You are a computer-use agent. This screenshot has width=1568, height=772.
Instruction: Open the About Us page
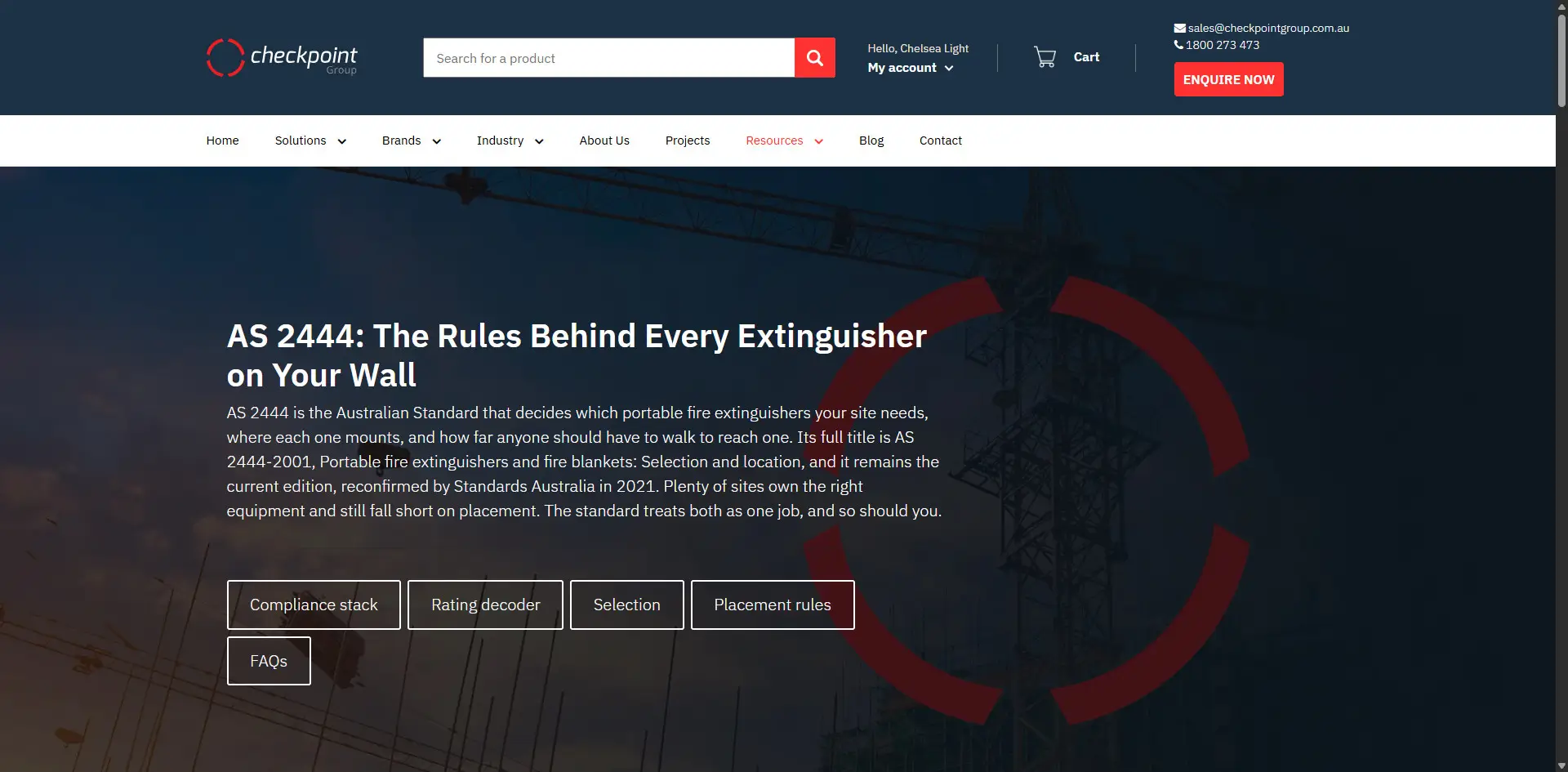(604, 141)
